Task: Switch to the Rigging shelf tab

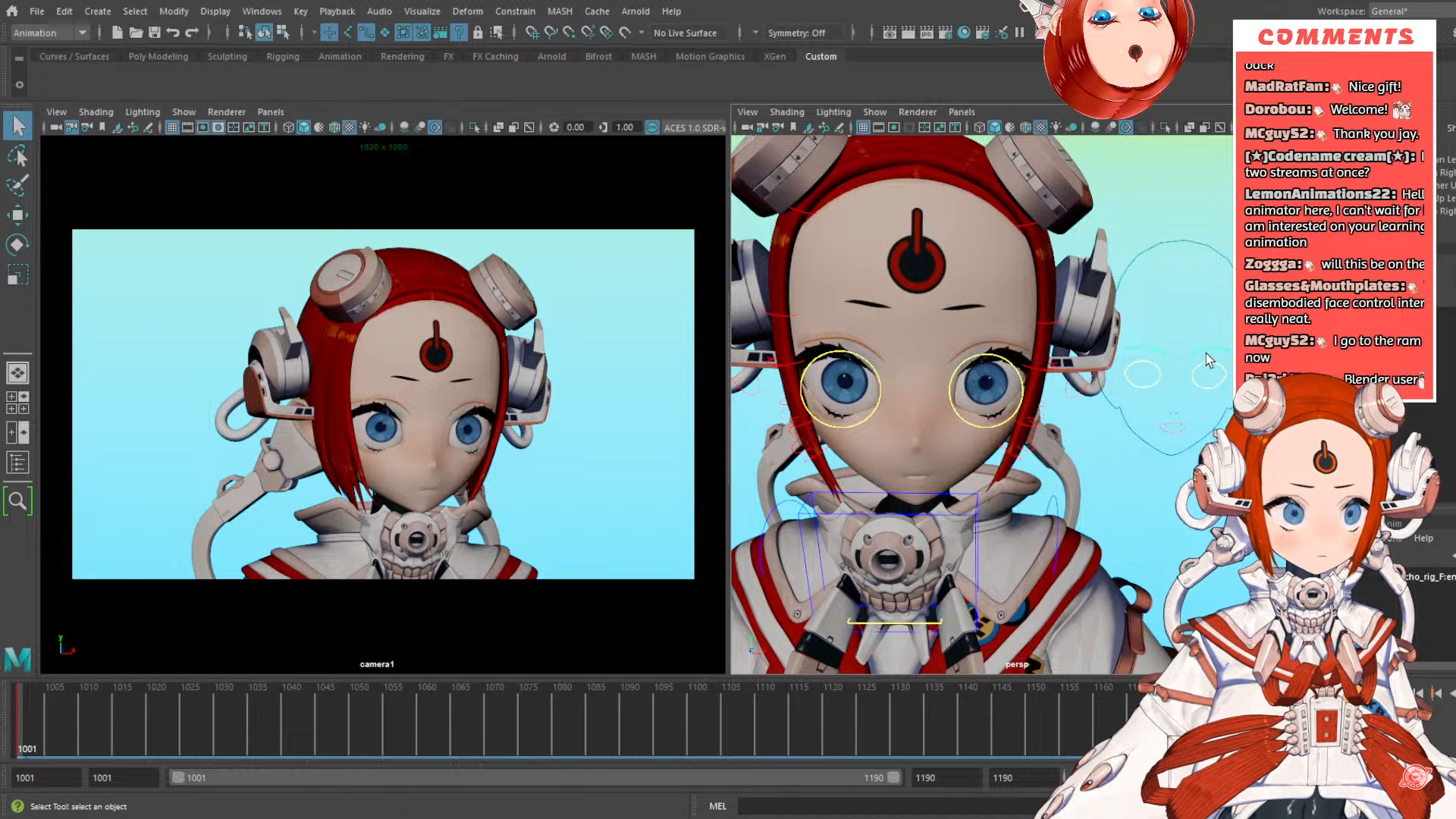Action: pyautogui.click(x=282, y=56)
